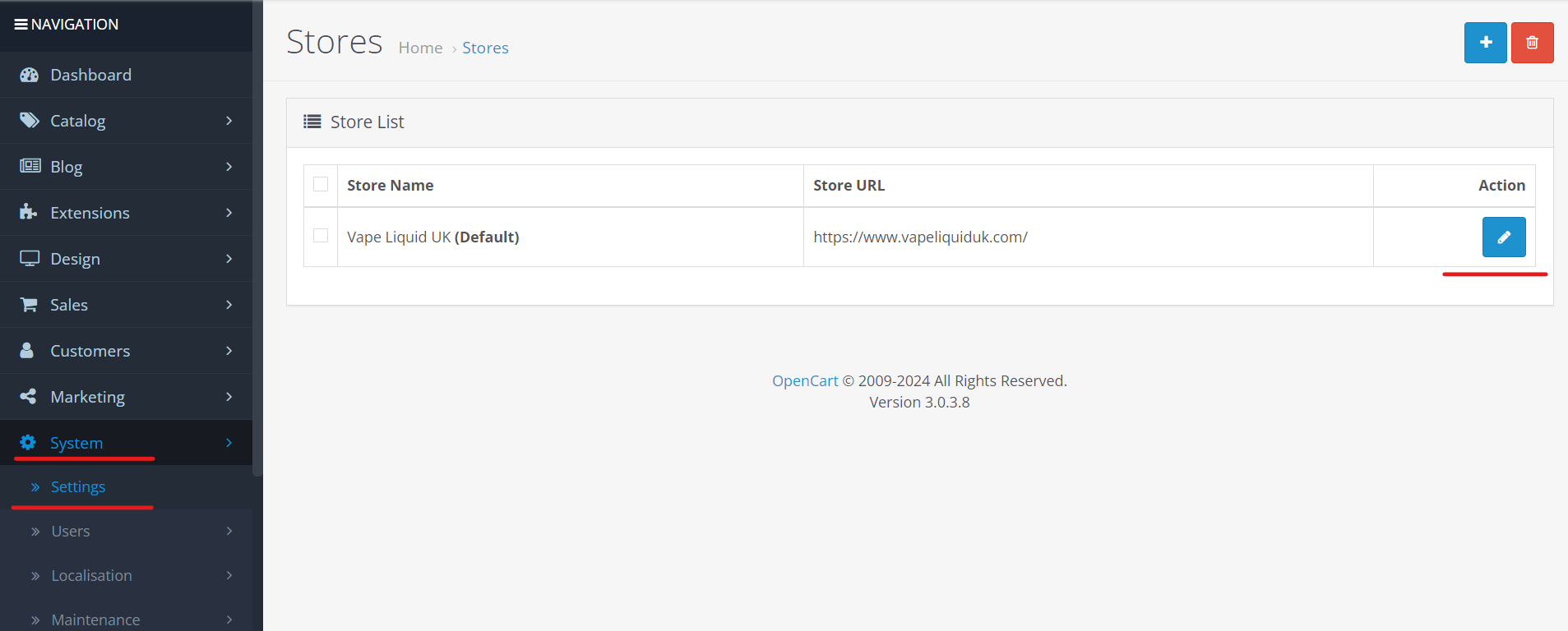Click the Version 3.0.3.8 footer text
The width and height of the screenshot is (1568, 631).
[919, 403]
